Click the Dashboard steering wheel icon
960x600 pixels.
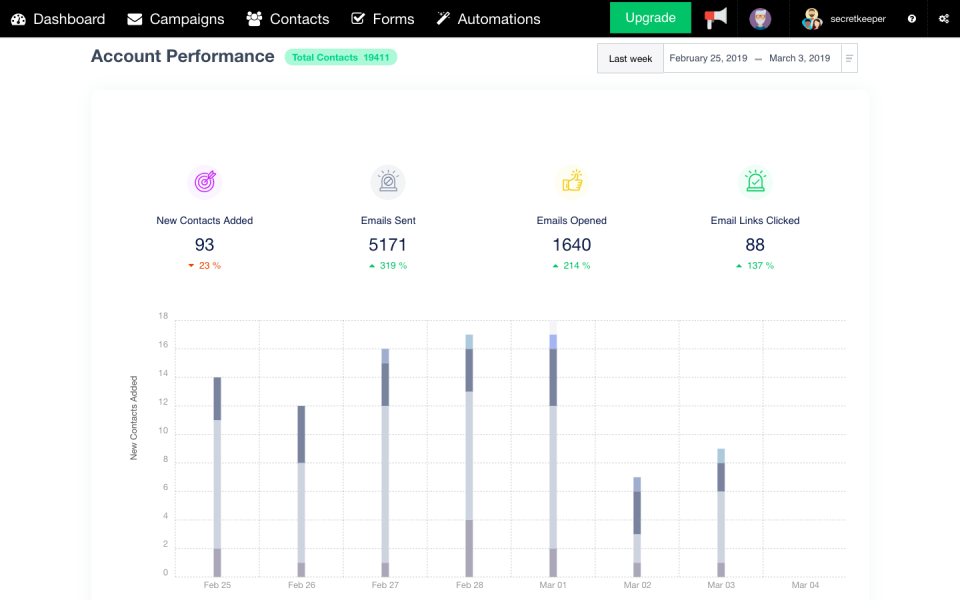[x=18, y=18]
